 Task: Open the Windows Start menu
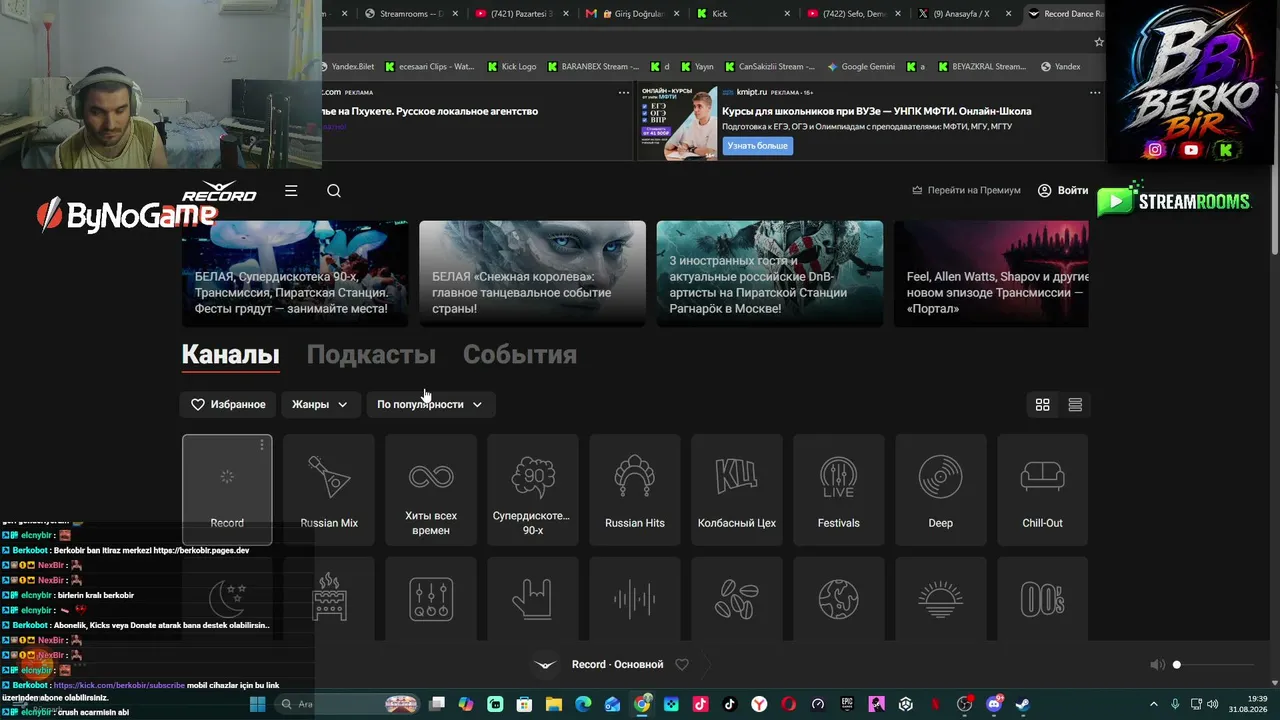tap(257, 704)
